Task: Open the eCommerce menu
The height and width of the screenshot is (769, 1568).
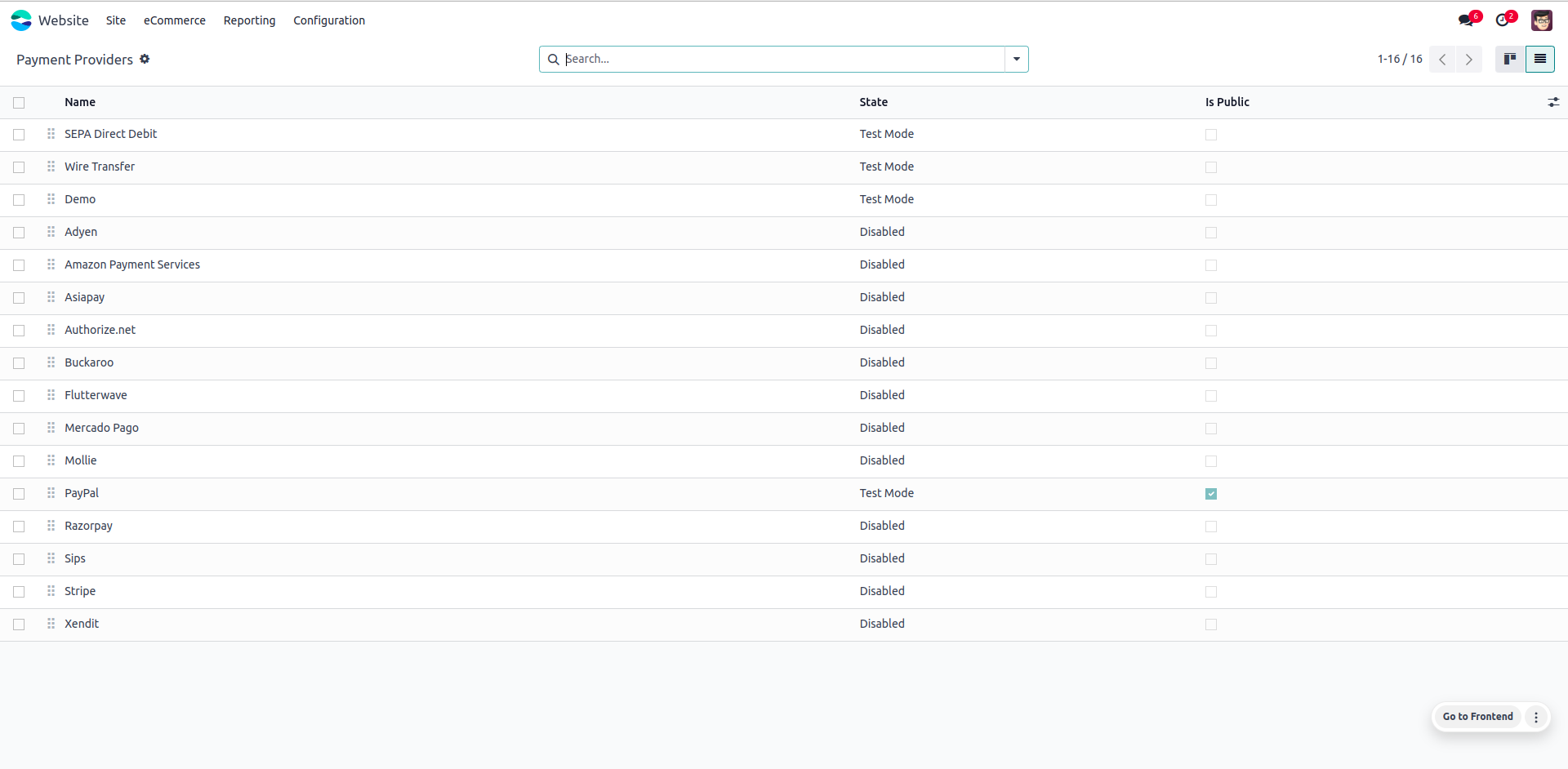Action: (175, 20)
